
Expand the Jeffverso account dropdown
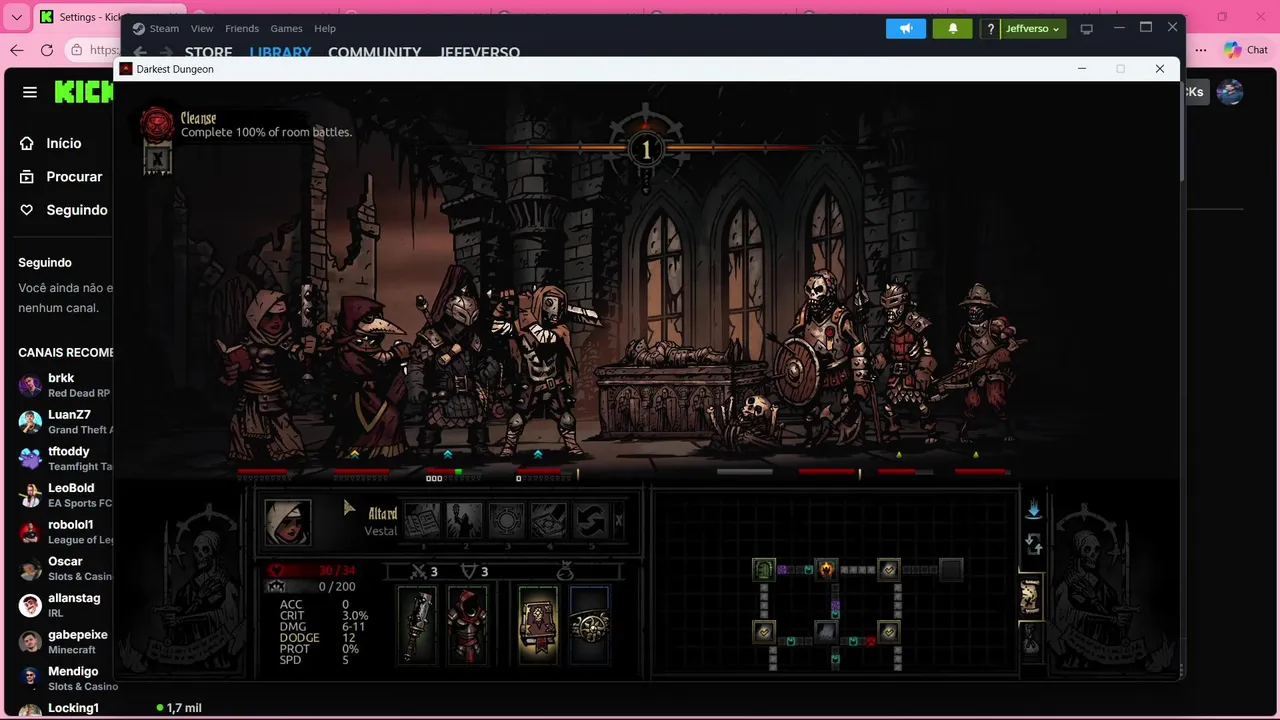pos(1034,29)
